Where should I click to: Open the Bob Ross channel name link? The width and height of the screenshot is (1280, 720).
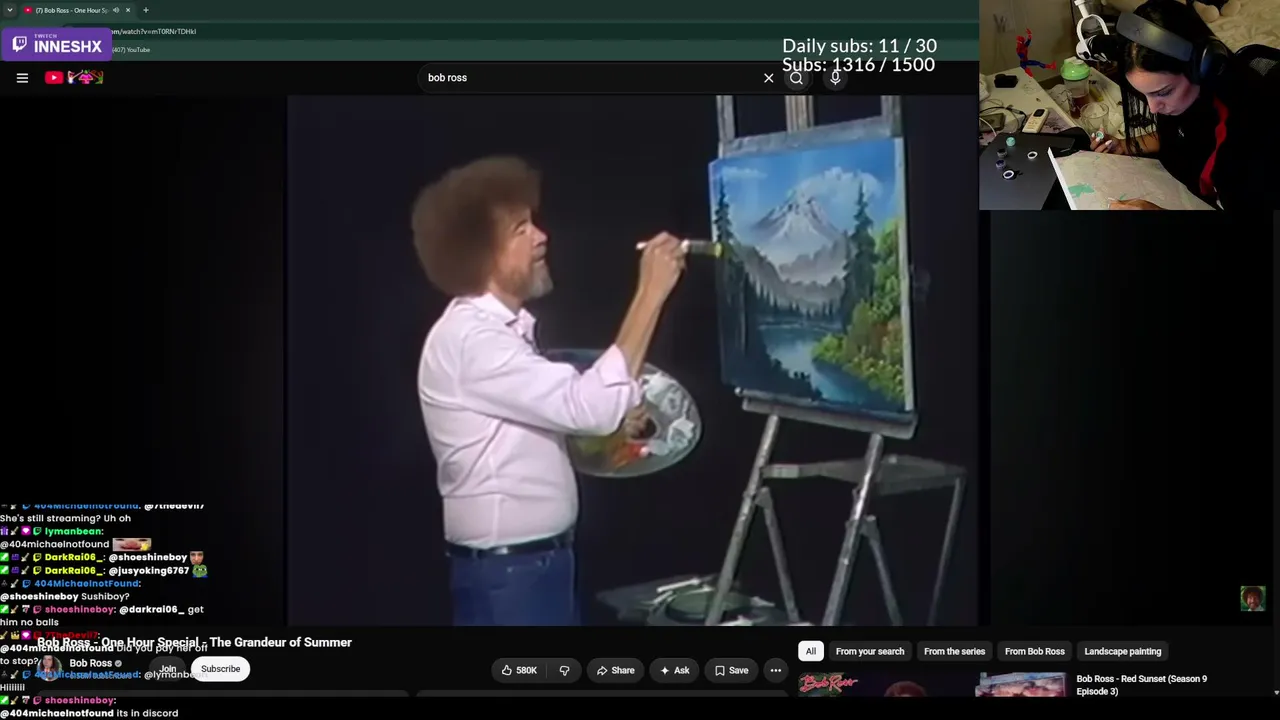point(90,663)
